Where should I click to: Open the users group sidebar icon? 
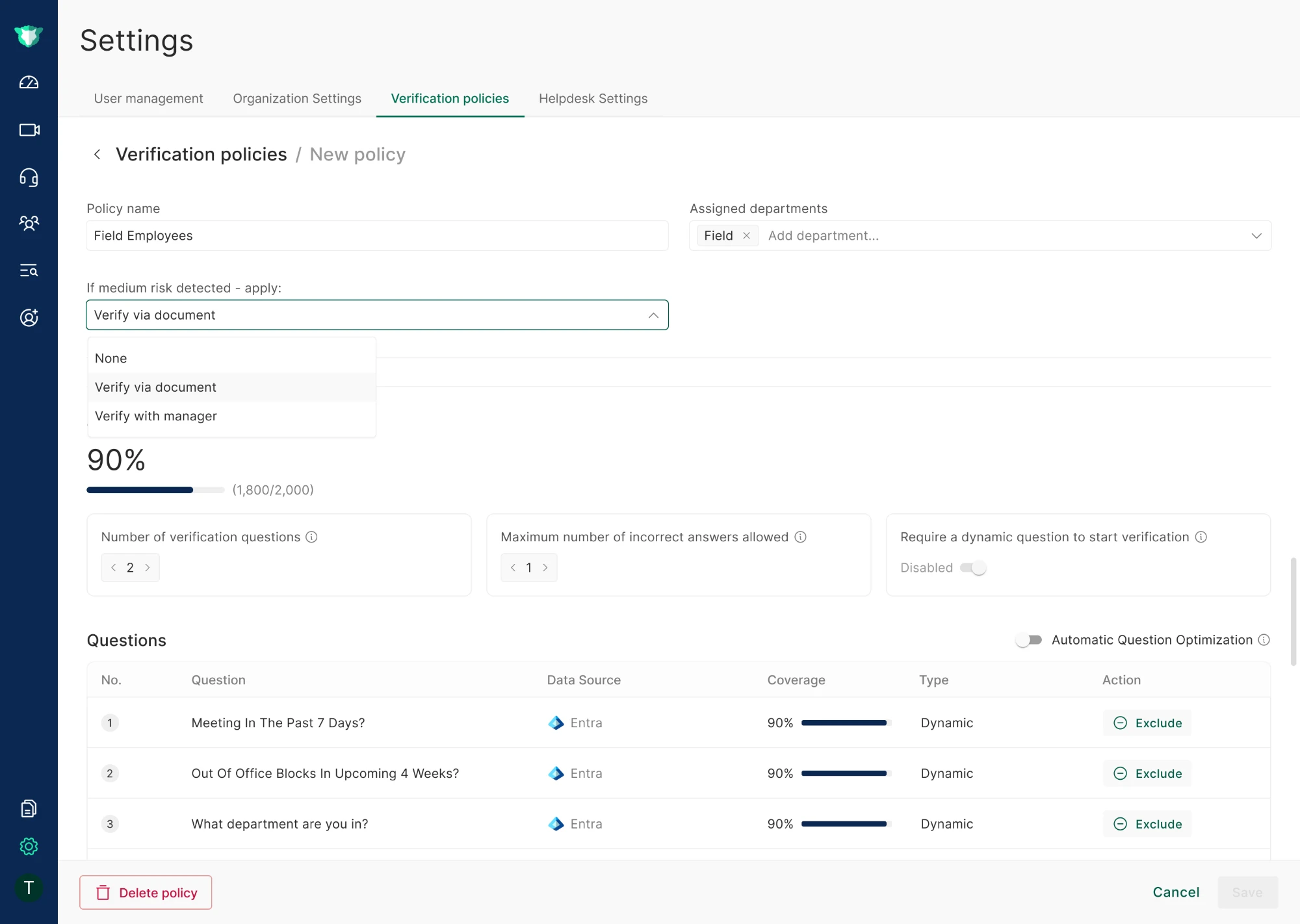[29, 224]
